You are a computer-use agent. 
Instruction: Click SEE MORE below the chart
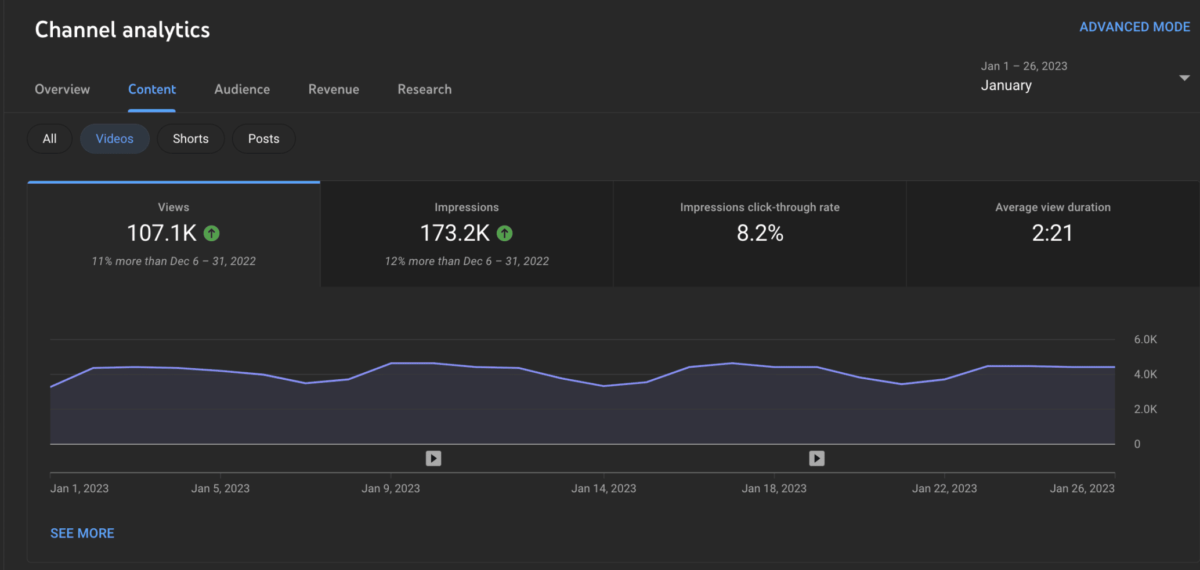(x=82, y=533)
